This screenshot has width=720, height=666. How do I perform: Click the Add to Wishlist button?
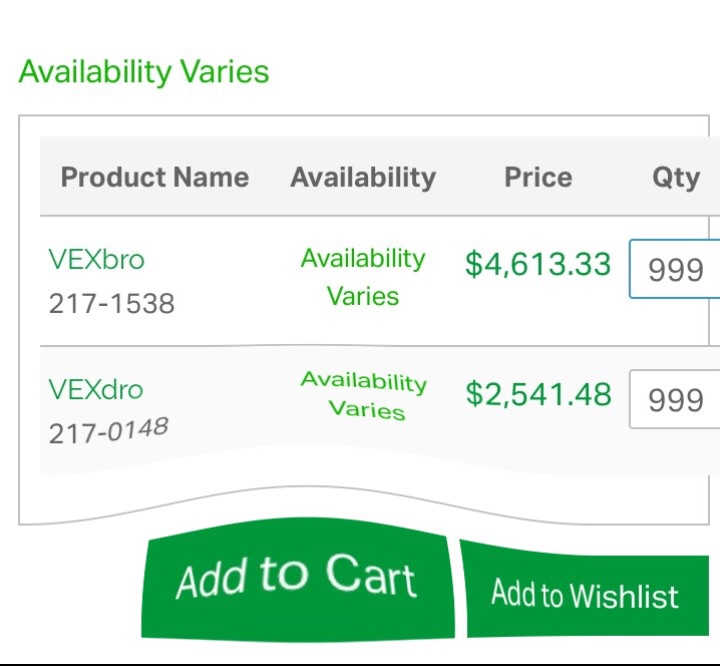(585, 594)
